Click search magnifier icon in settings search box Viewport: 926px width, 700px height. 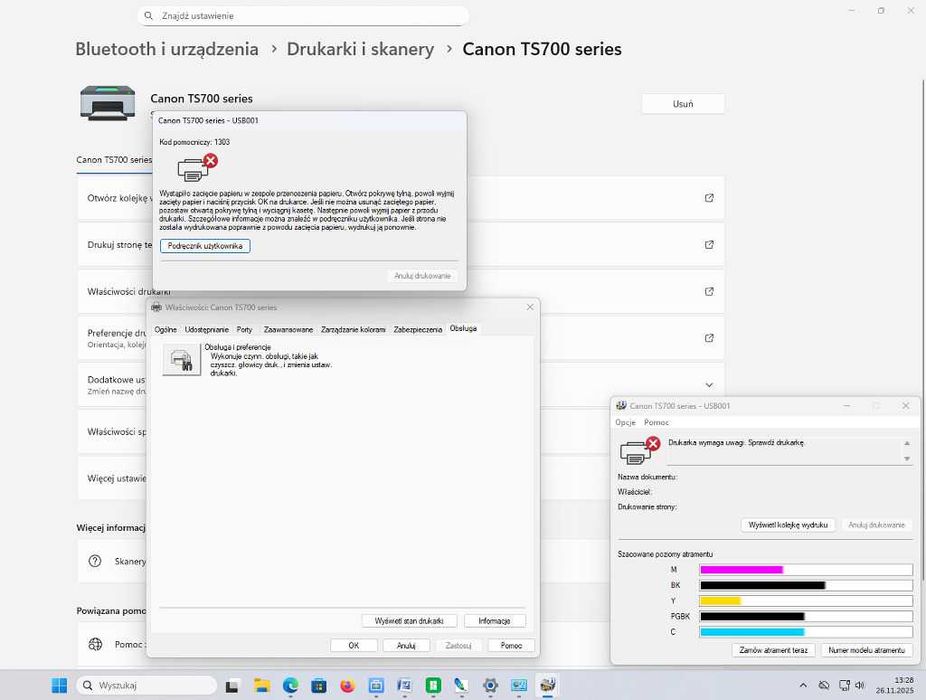(x=149, y=16)
